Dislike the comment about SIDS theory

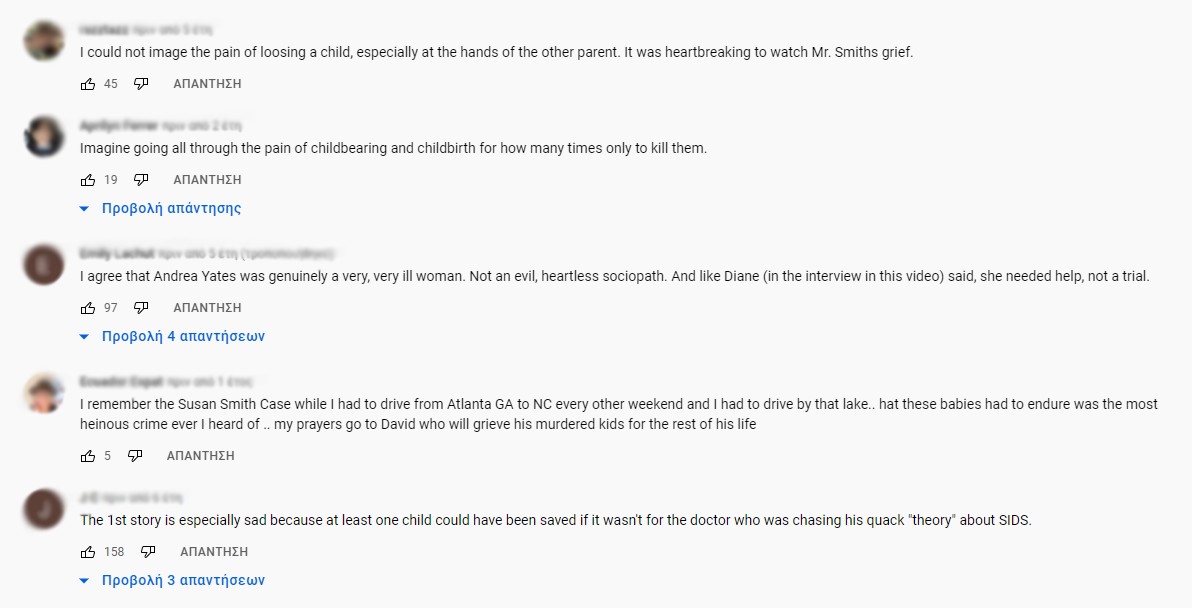tap(148, 552)
